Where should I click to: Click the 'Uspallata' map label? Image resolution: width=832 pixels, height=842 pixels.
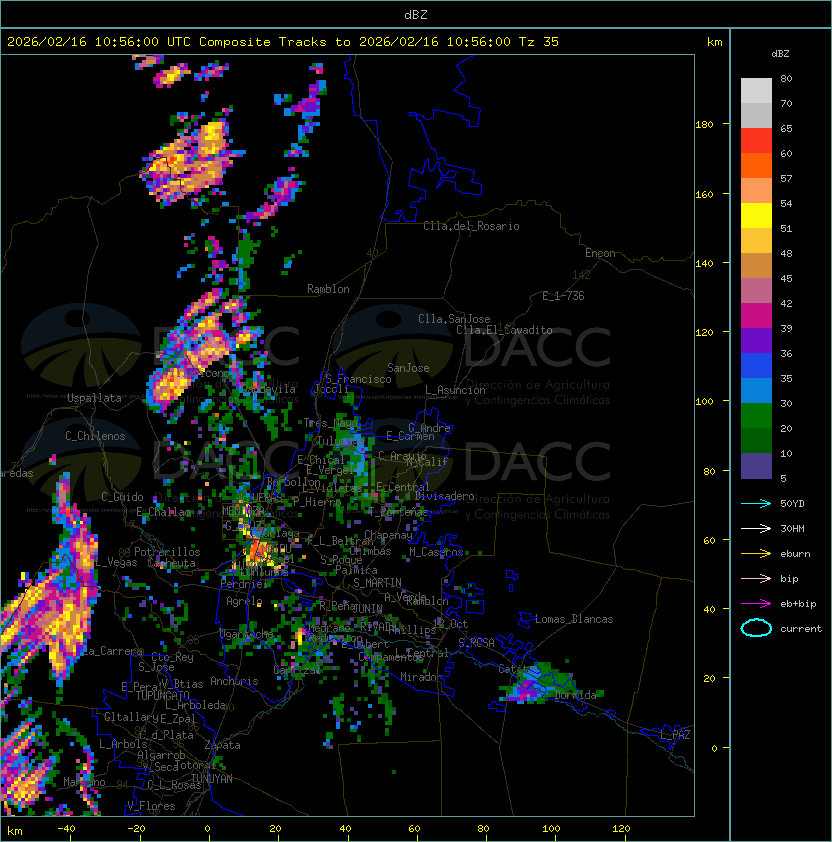(94, 398)
